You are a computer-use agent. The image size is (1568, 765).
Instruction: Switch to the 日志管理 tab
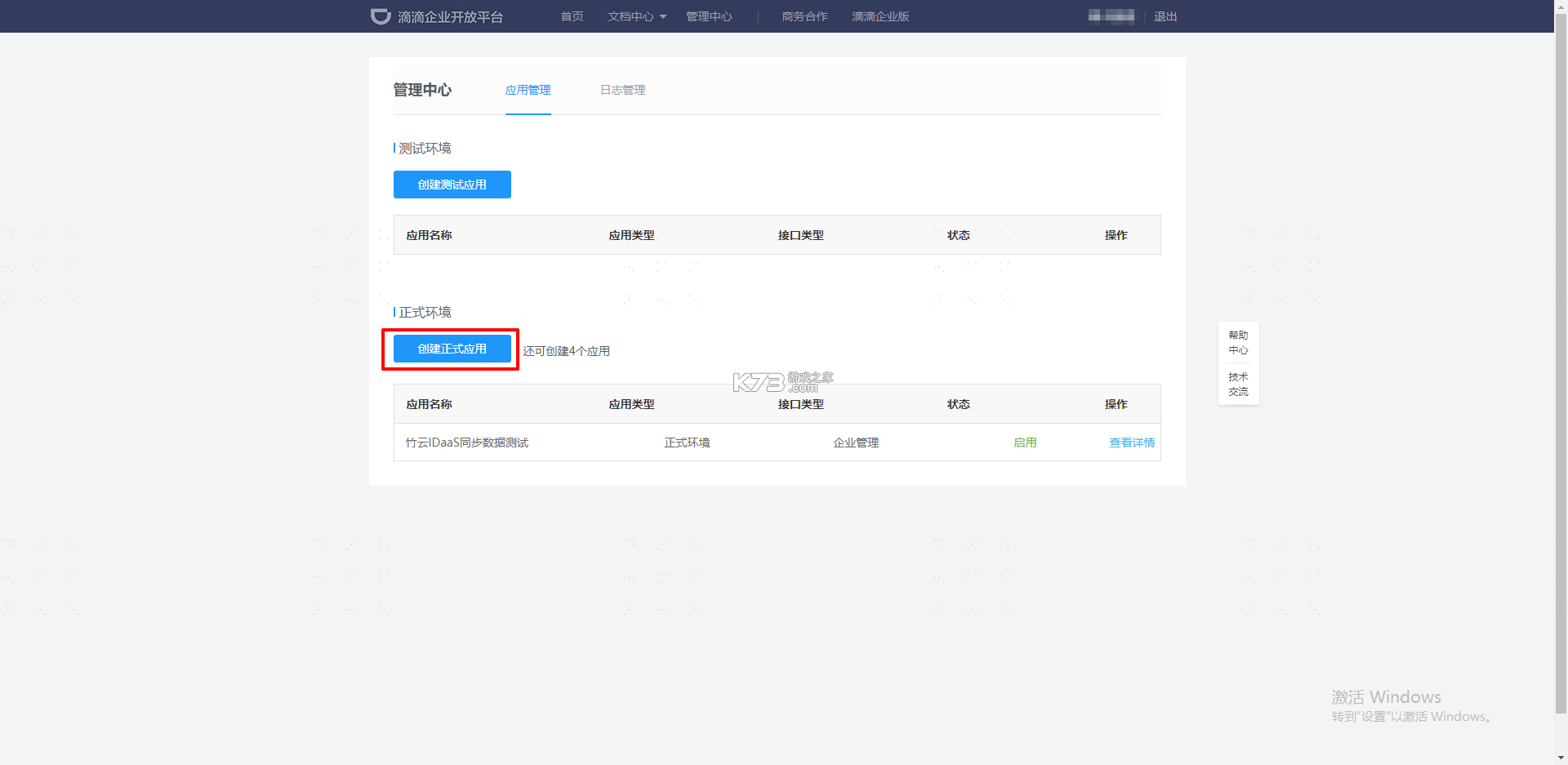click(622, 90)
